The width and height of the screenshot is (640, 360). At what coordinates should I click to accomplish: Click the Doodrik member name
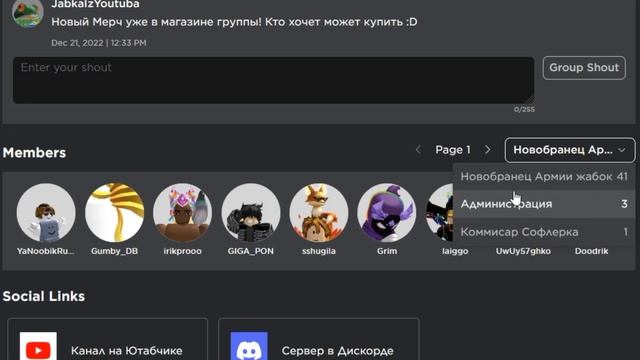(x=591, y=251)
